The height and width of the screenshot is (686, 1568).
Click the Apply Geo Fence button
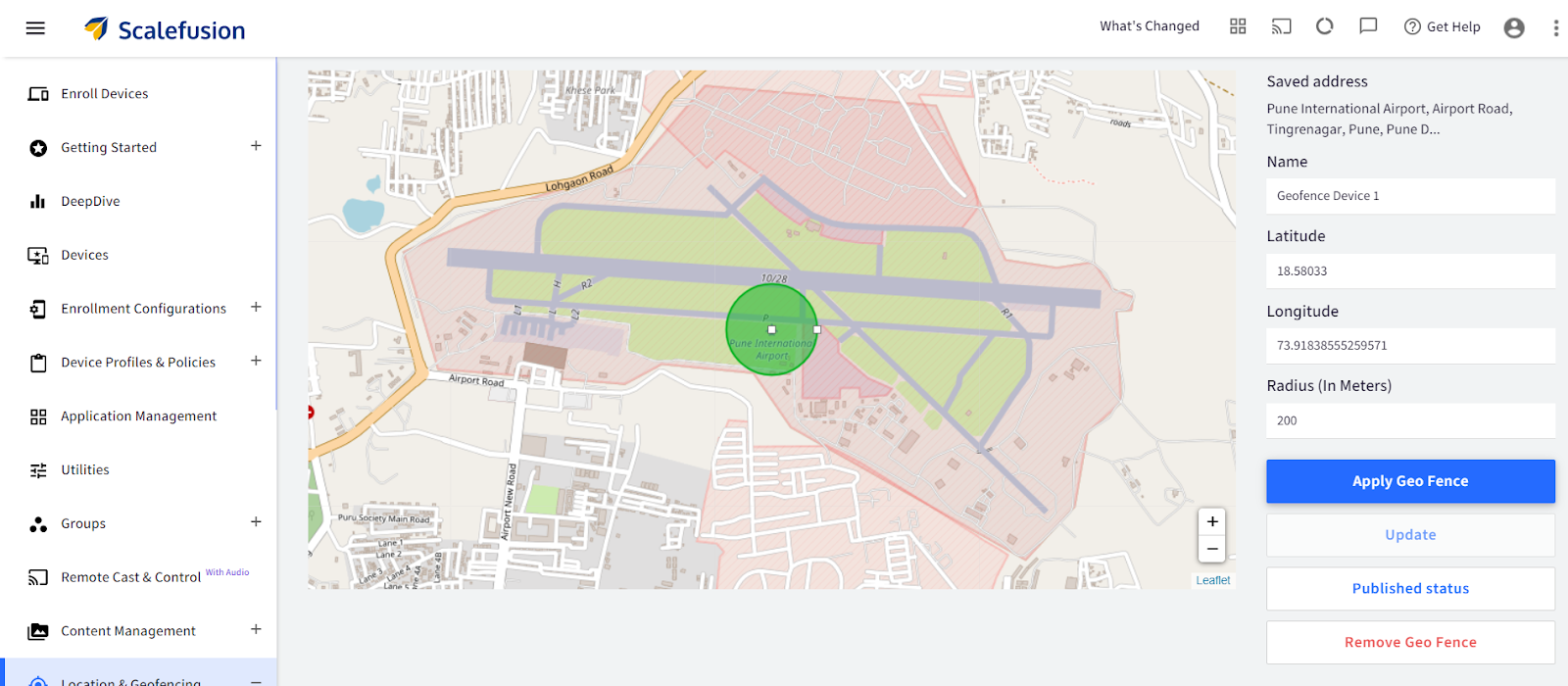coord(1410,481)
